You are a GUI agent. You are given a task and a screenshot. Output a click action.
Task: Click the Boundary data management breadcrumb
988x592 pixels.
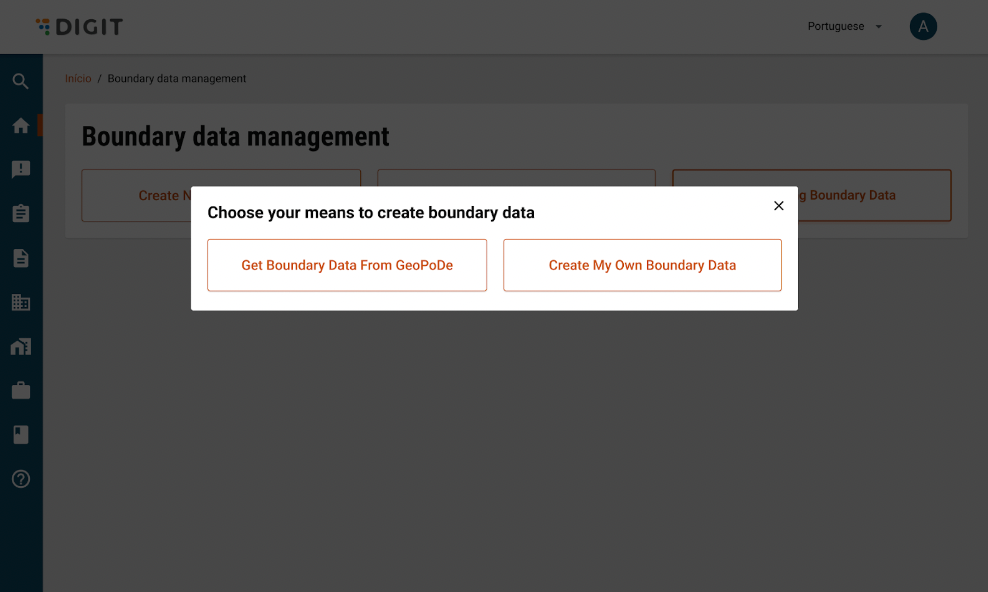(x=177, y=79)
